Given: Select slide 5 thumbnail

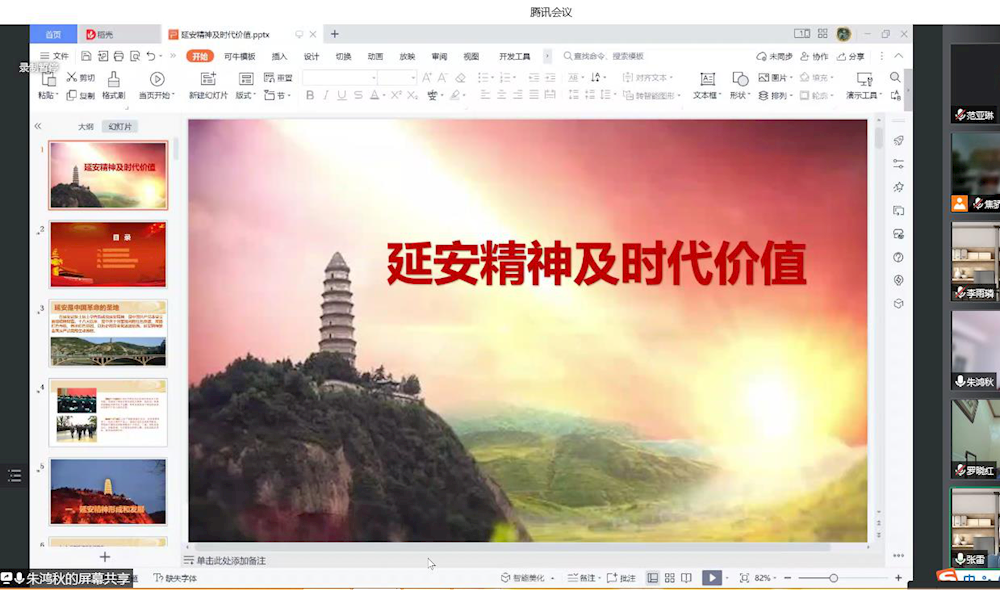Looking at the screenshot, I should 108,491.
